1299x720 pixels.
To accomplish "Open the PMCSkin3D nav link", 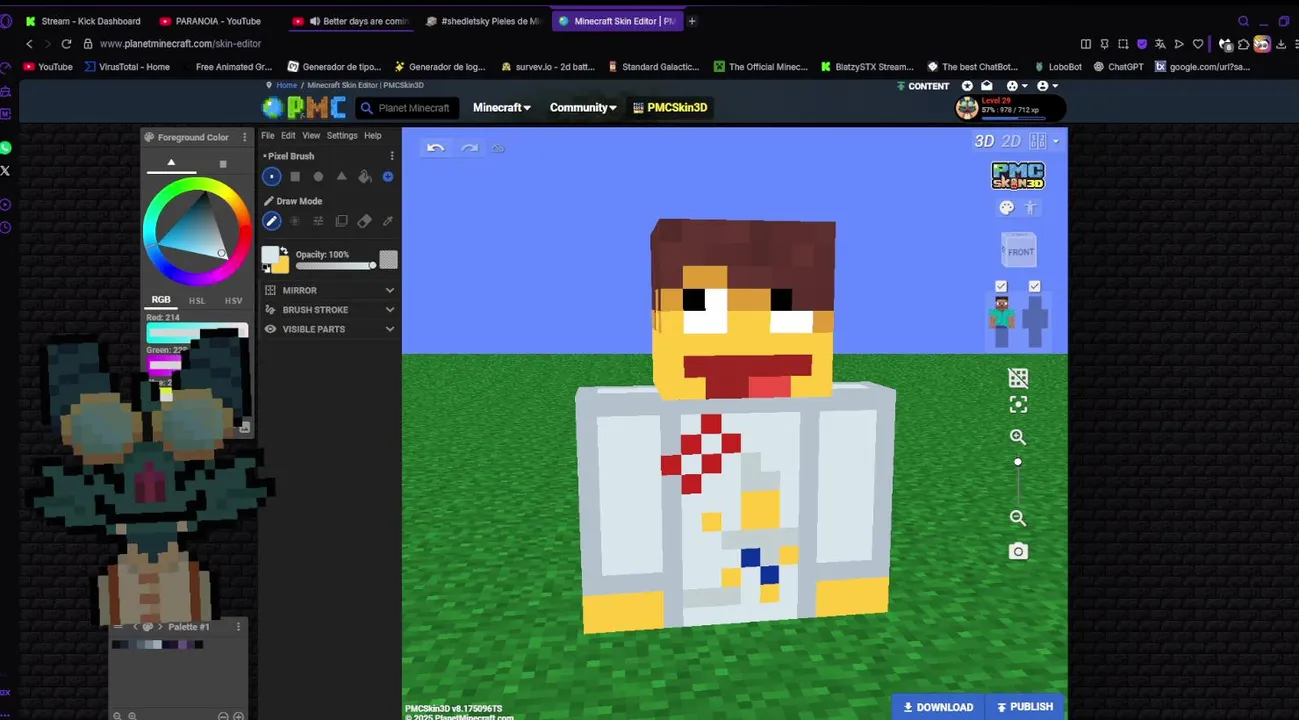I will pyautogui.click(x=670, y=108).
